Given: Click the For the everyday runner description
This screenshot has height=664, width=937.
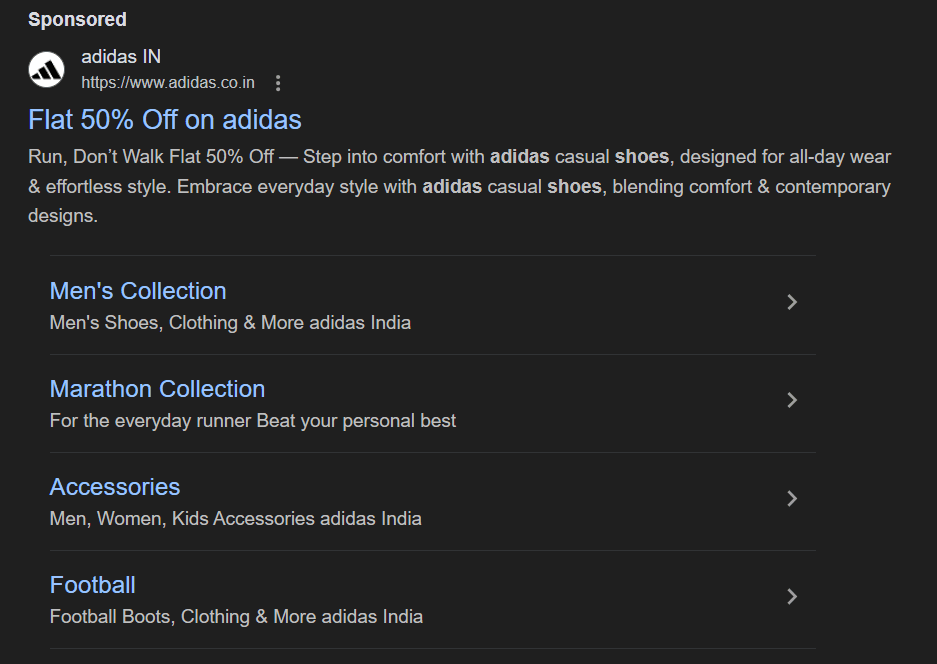Looking at the screenshot, I should click(253, 421).
